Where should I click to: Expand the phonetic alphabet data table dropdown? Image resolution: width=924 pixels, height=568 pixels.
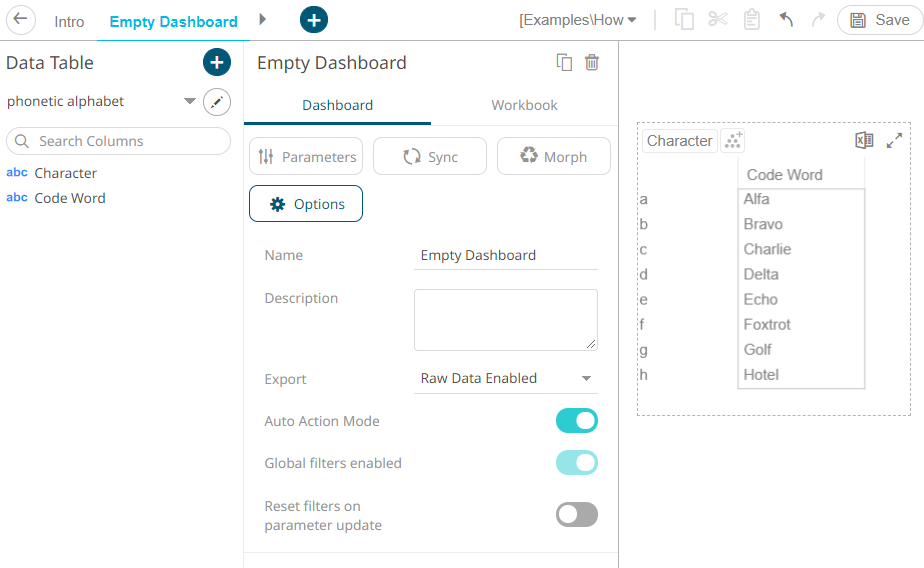[x=190, y=101]
